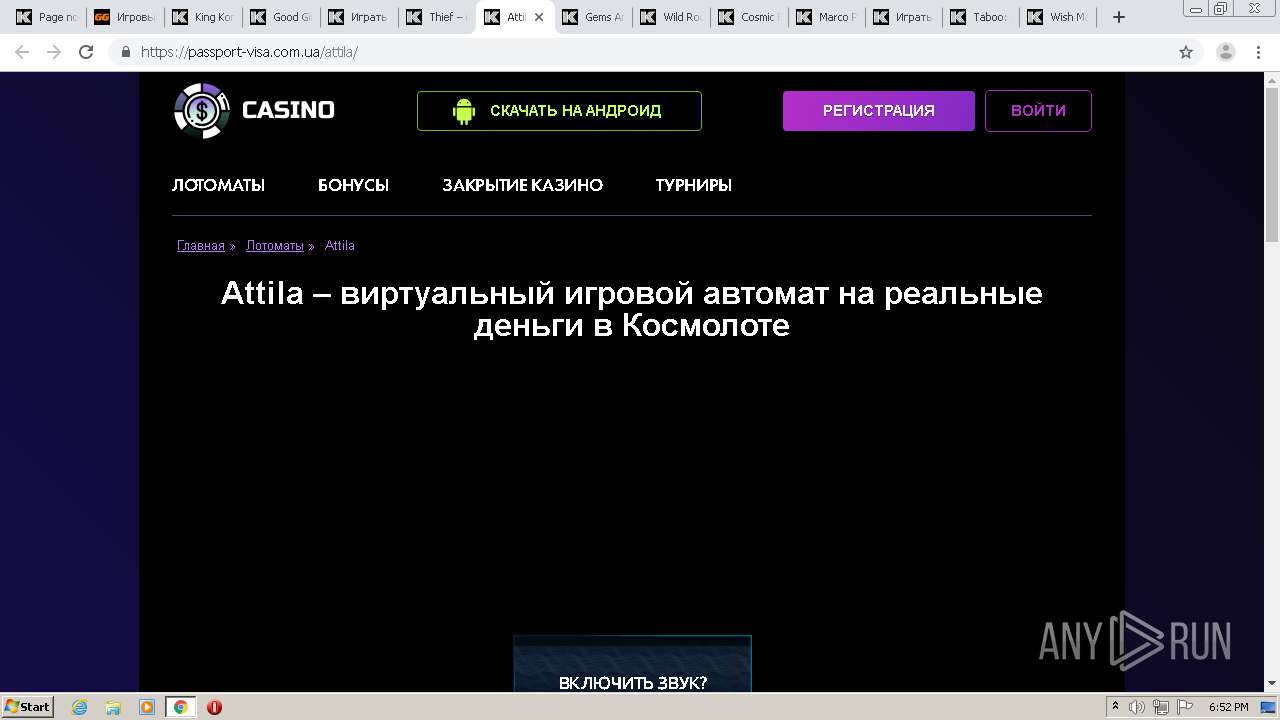Open Internet Explorer from taskbar
Viewport: 1280px width, 720px height.
coord(80,707)
